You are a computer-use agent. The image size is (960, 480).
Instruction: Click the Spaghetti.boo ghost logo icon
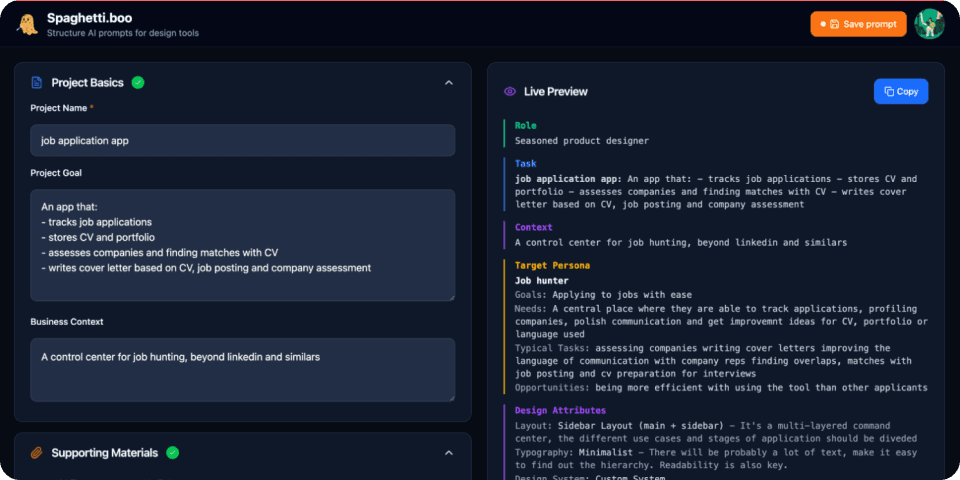[x=28, y=25]
